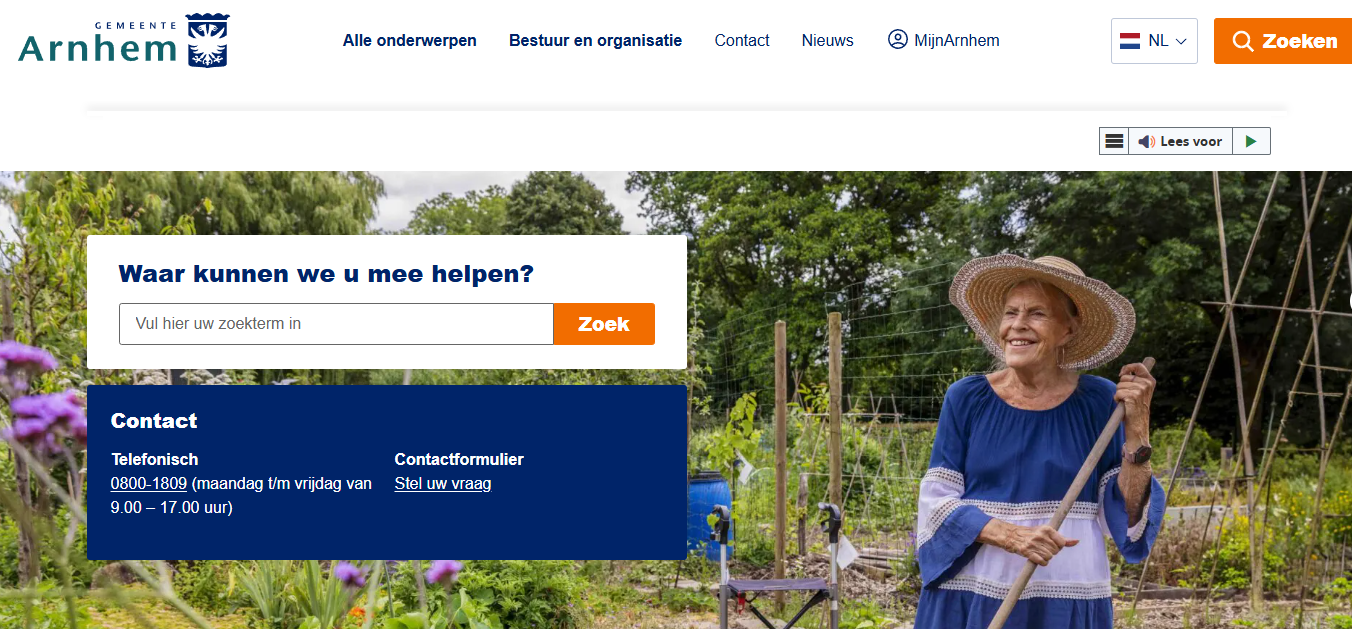This screenshot has height=629, width=1352.
Task: Open the Alle onderwerpen menu
Action: [x=410, y=41]
